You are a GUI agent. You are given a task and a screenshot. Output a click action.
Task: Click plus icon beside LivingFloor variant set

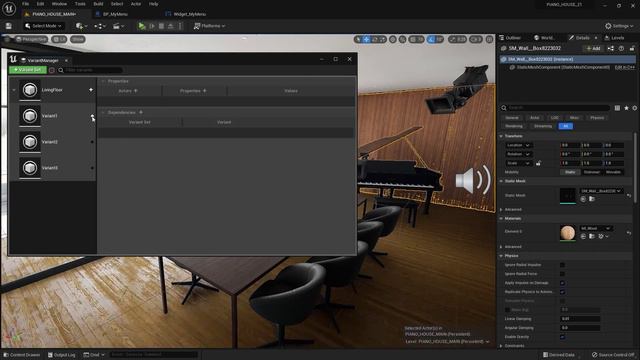(91, 90)
